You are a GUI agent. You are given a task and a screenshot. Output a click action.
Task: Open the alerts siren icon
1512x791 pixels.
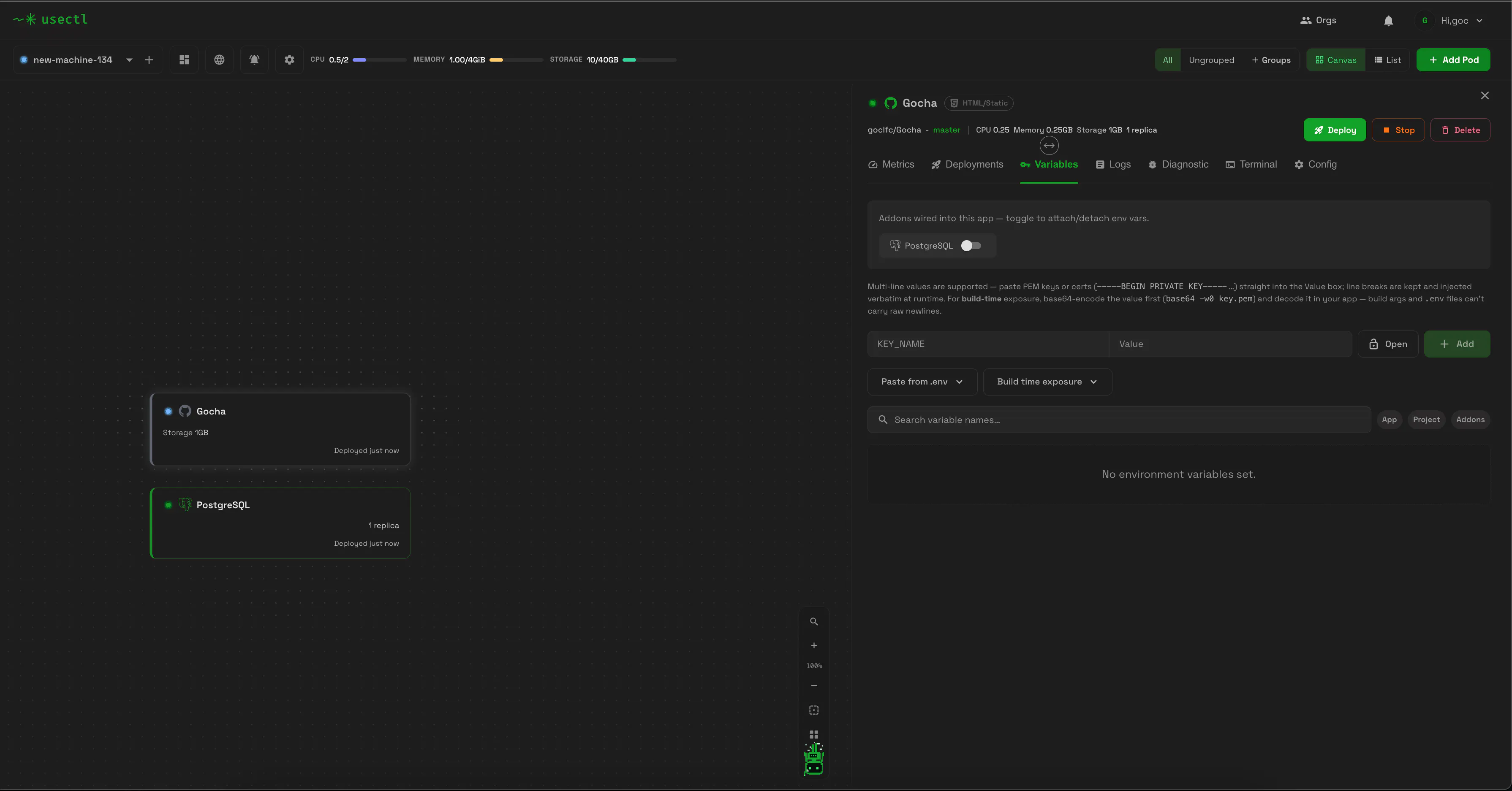[254, 60]
